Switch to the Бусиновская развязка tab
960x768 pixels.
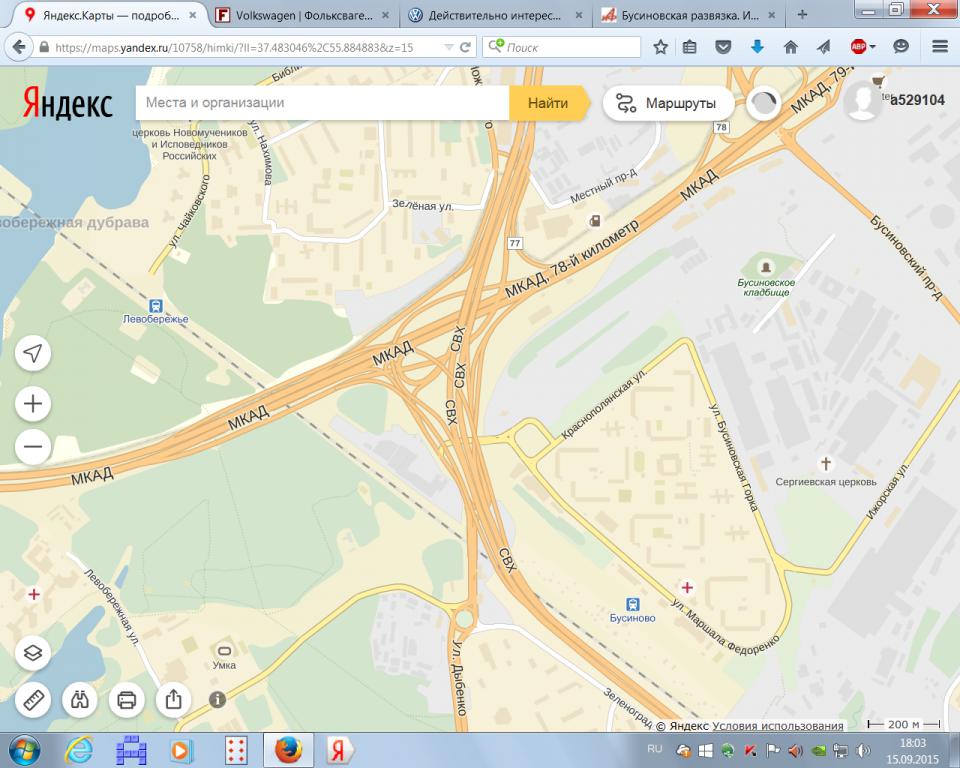point(689,15)
